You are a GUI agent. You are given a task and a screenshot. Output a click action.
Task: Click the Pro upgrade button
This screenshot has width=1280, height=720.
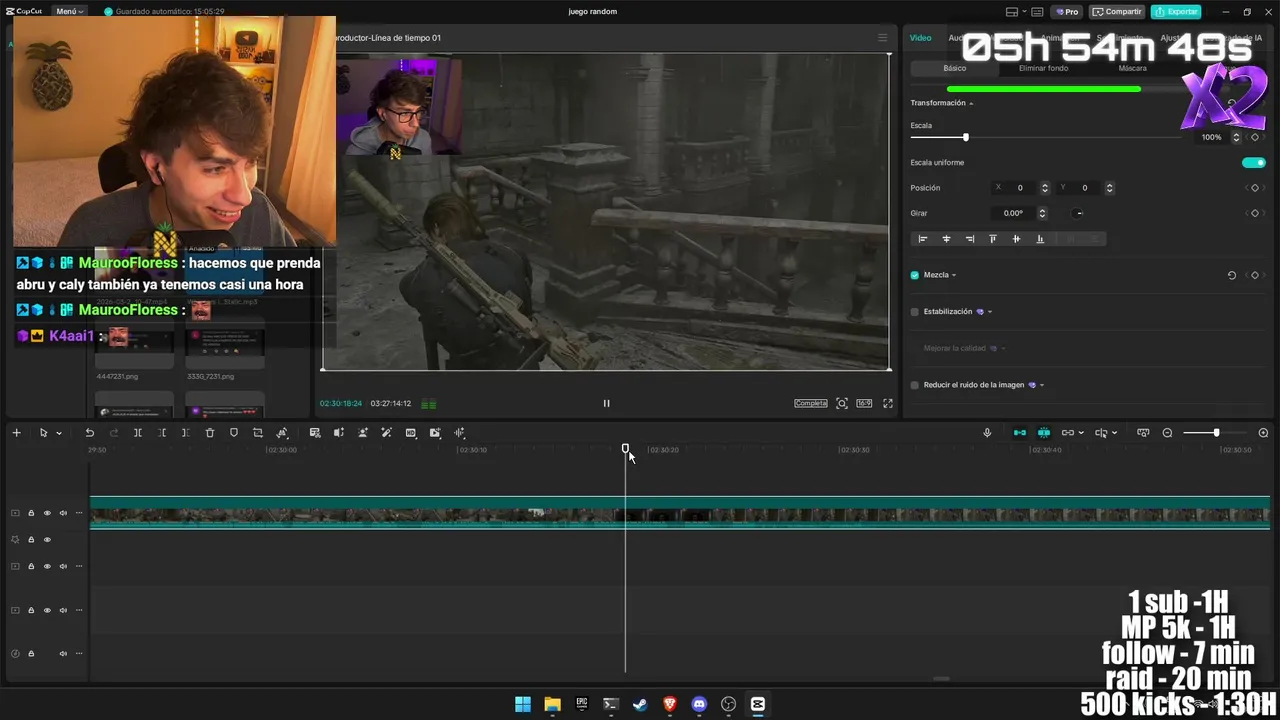1067,12
